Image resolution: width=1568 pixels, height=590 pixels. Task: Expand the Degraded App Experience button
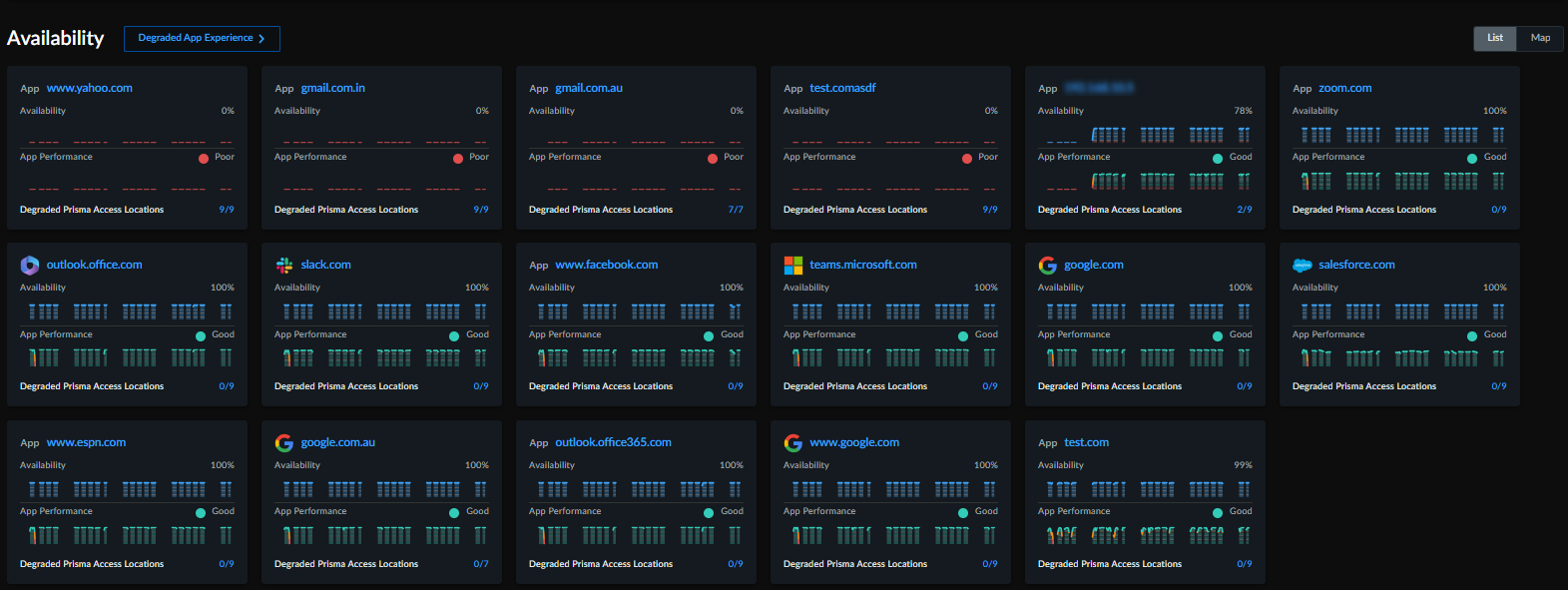[x=202, y=38]
